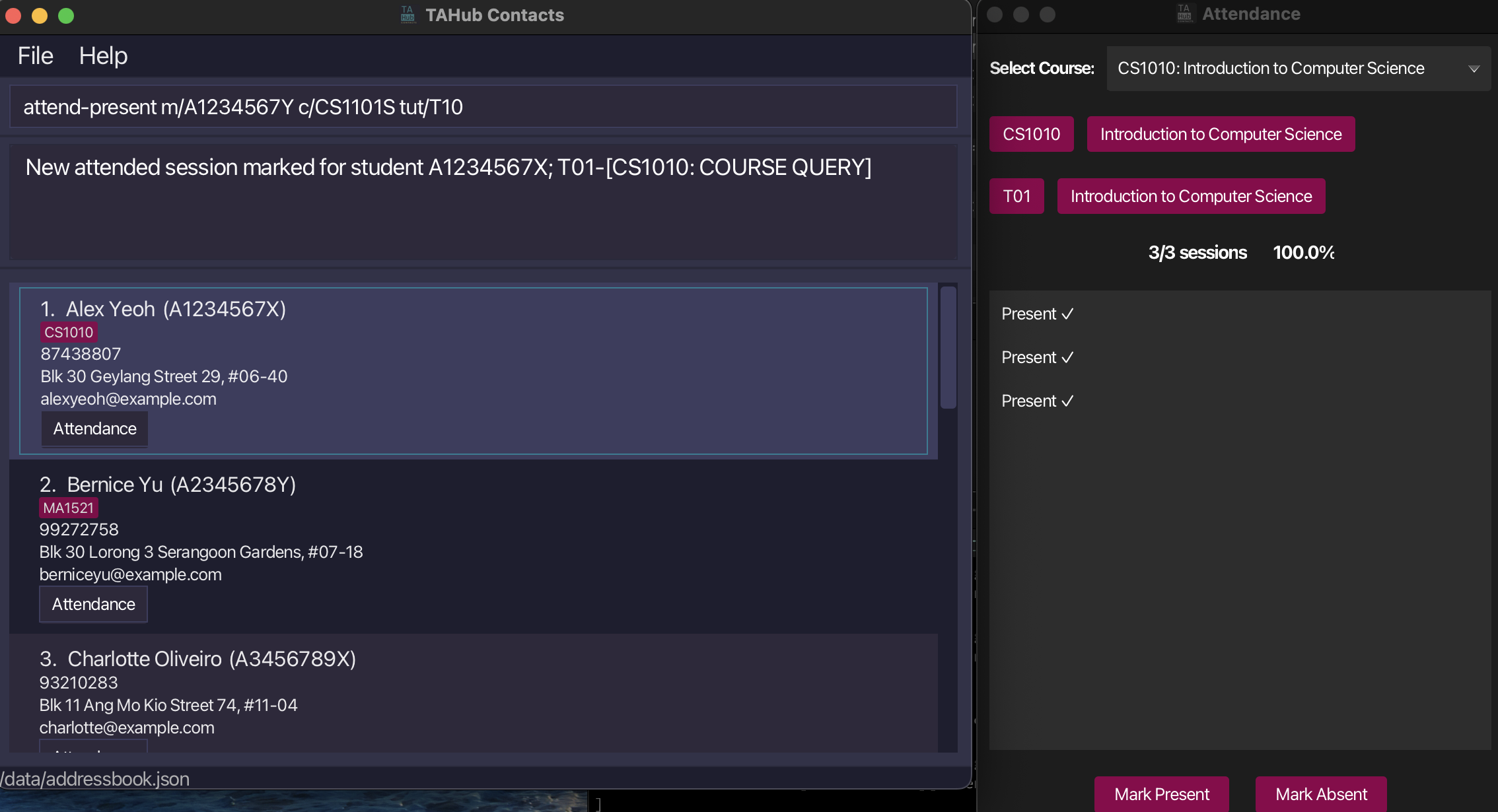Screen dimensions: 1498x812
Task: Click Attendance window title icon
Action: 1185,14
